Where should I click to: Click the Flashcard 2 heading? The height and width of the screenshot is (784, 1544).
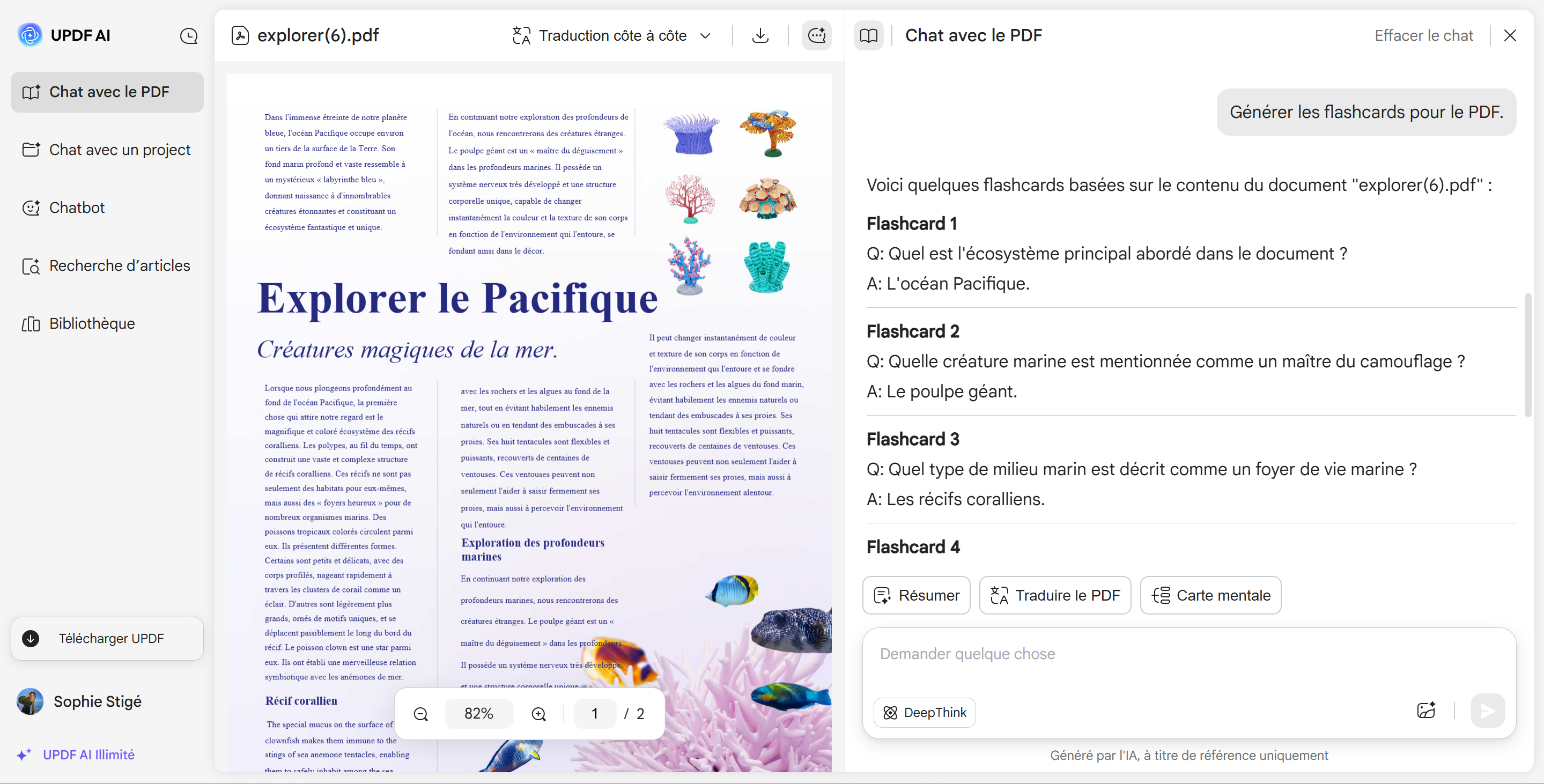tap(913, 331)
